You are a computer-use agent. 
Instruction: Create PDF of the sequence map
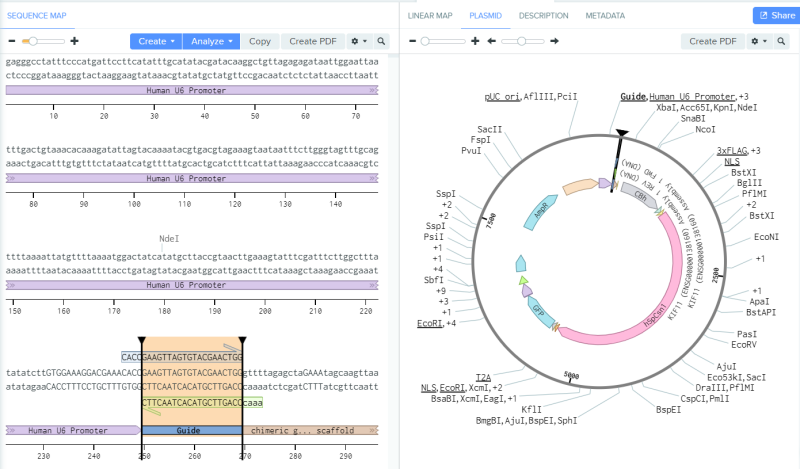point(313,41)
